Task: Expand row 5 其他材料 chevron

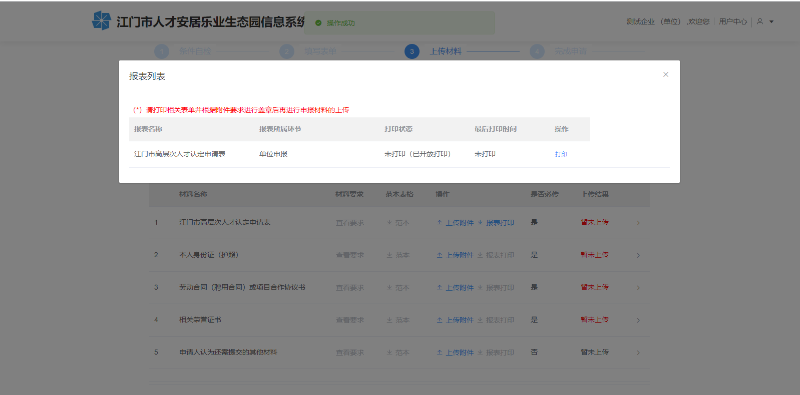Action: point(638,353)
